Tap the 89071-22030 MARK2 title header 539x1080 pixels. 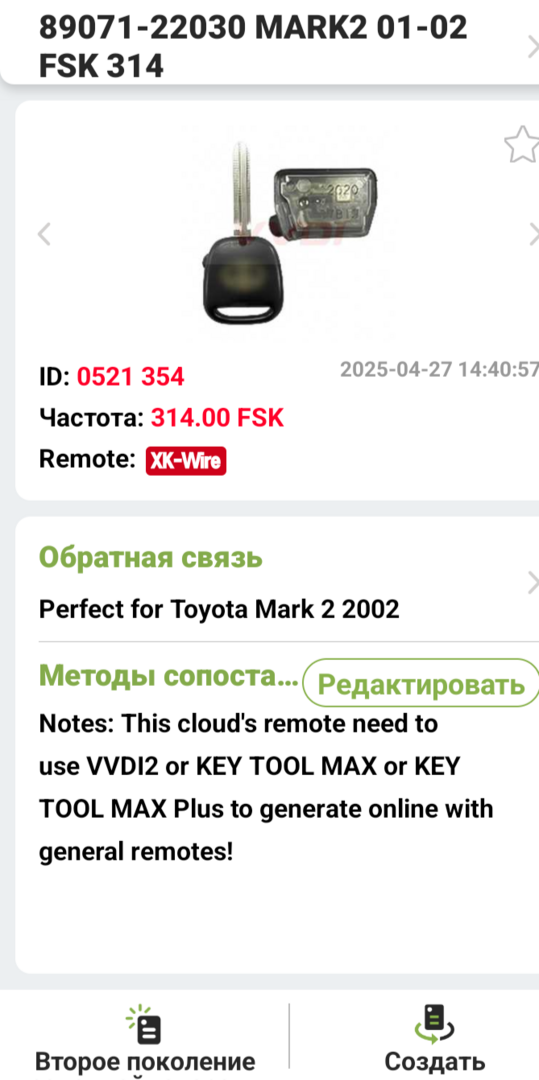click(253, 46)
